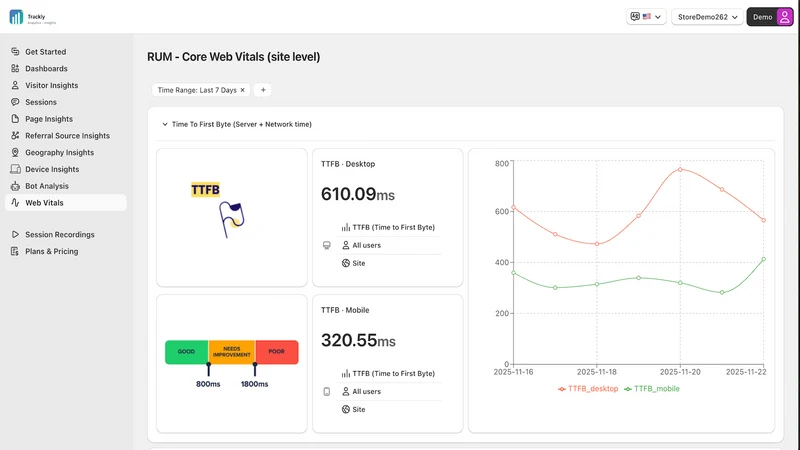Toggle TTFB_mobile legend series
Image resolution: width=800 pixels, height=450 pixels.
[x=652, y=389]
